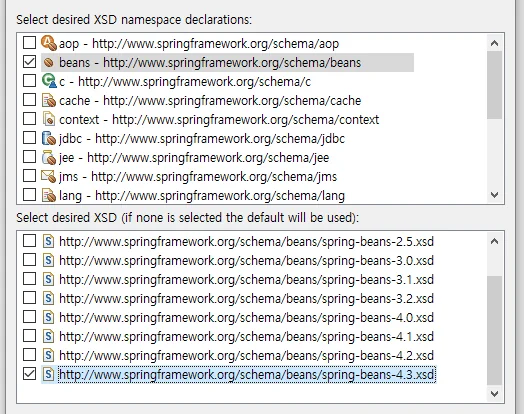Select the spring-beans-4.0.xsd URL text
524x414 pixels.
point(246,318)
